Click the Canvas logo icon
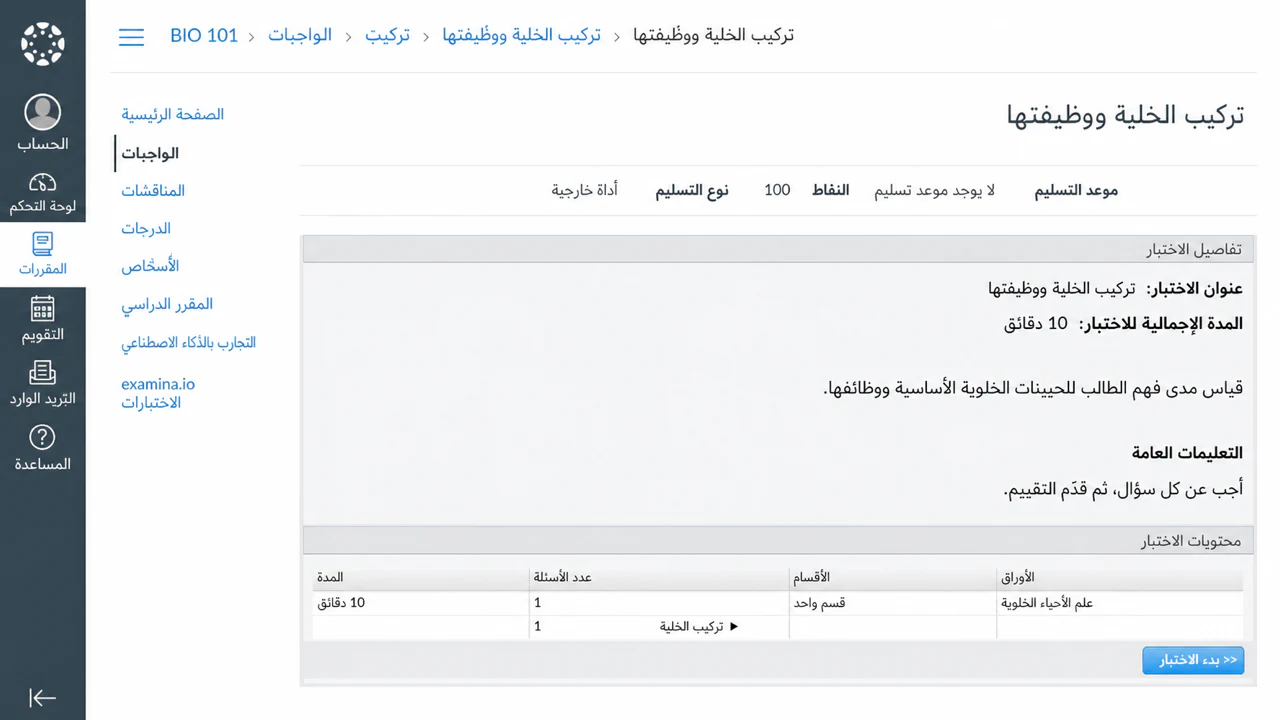 click(43, 43)
